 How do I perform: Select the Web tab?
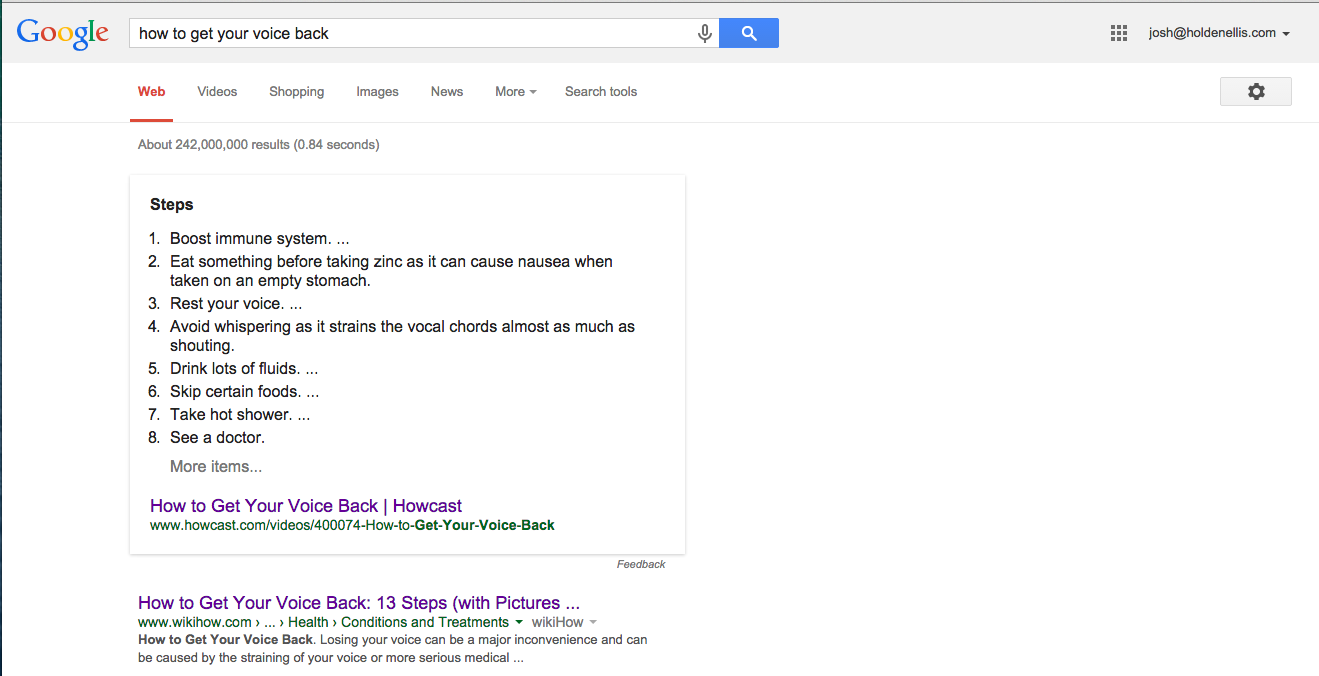[152, 91]
